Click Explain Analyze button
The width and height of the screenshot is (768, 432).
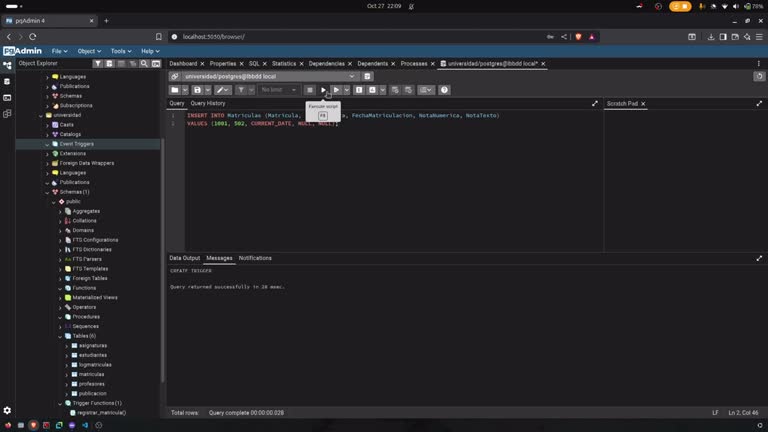(x=372, y=90)
